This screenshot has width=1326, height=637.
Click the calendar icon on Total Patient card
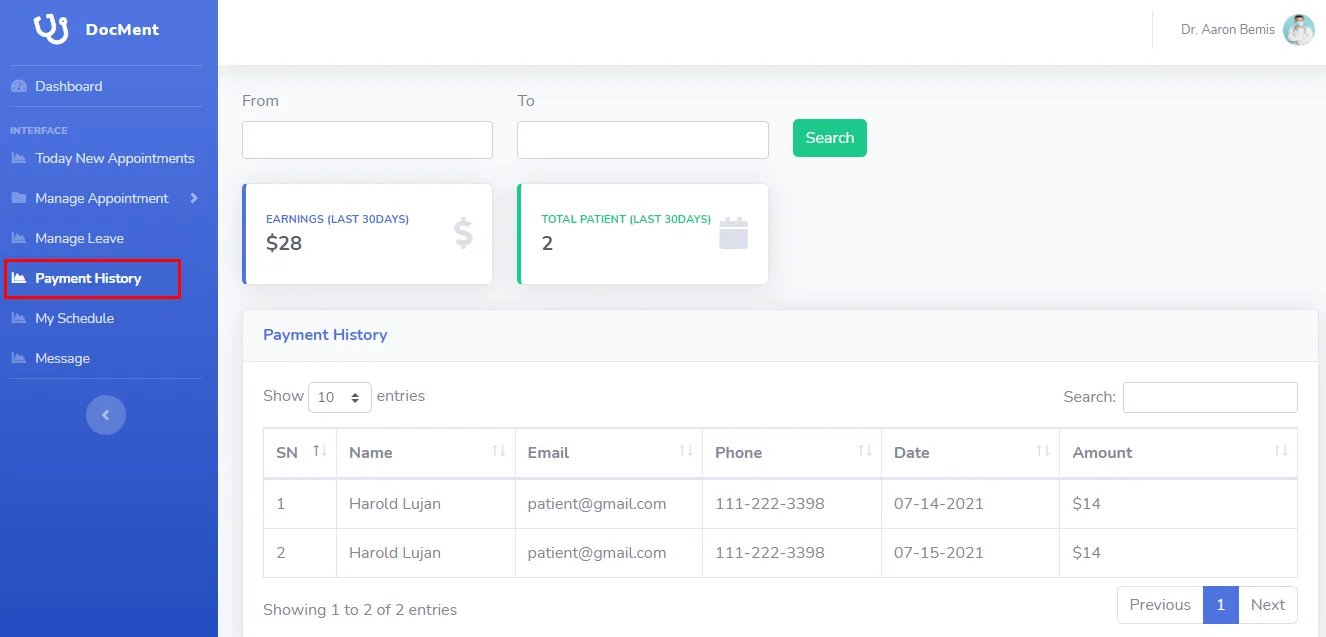[x=734, y=233]
